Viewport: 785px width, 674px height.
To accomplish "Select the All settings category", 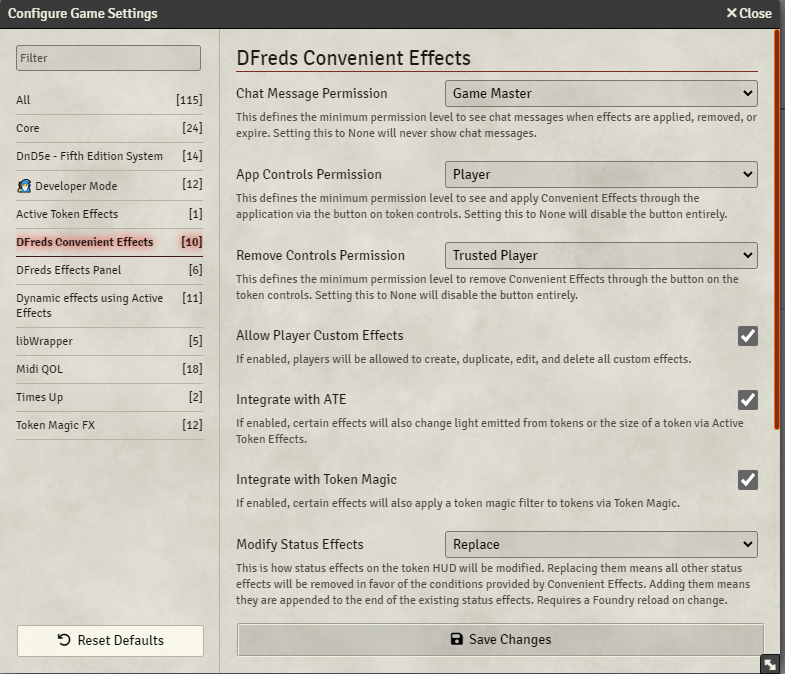I will tap(109, 100).
